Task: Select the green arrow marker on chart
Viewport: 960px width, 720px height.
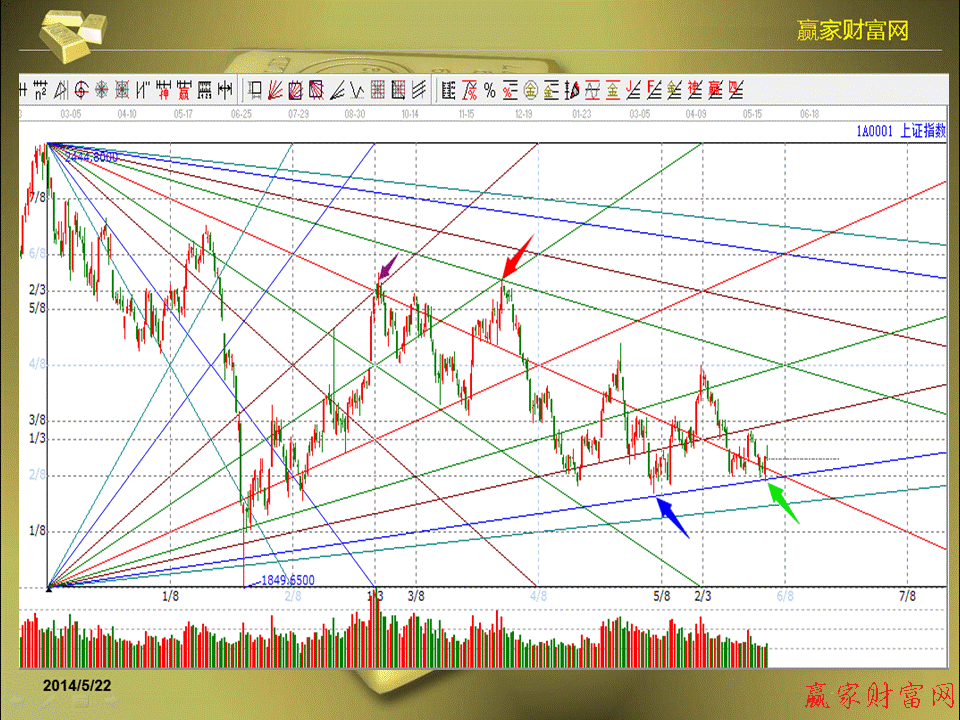Action: (784, 500)
